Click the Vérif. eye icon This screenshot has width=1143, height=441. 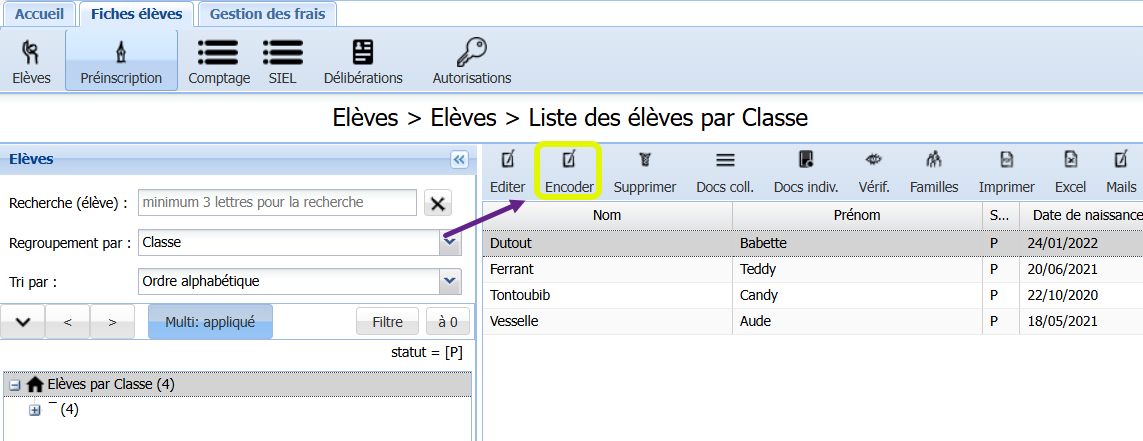click(873, 159)
